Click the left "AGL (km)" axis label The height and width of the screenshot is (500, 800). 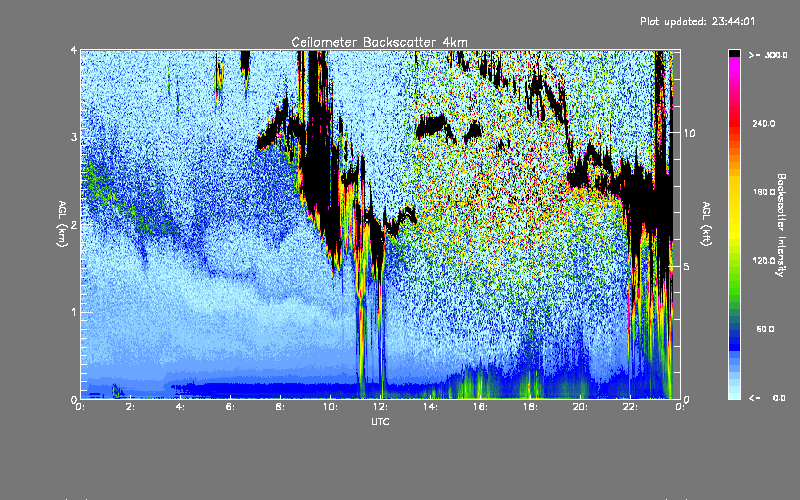(62, 224)
